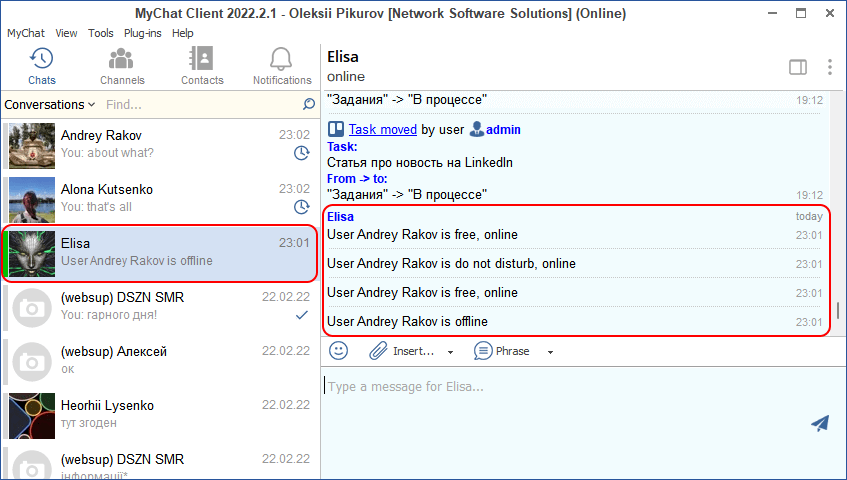Toggle the side panel view
The width and height of the screenshot is (847, 480).
(x=797, y=67)
